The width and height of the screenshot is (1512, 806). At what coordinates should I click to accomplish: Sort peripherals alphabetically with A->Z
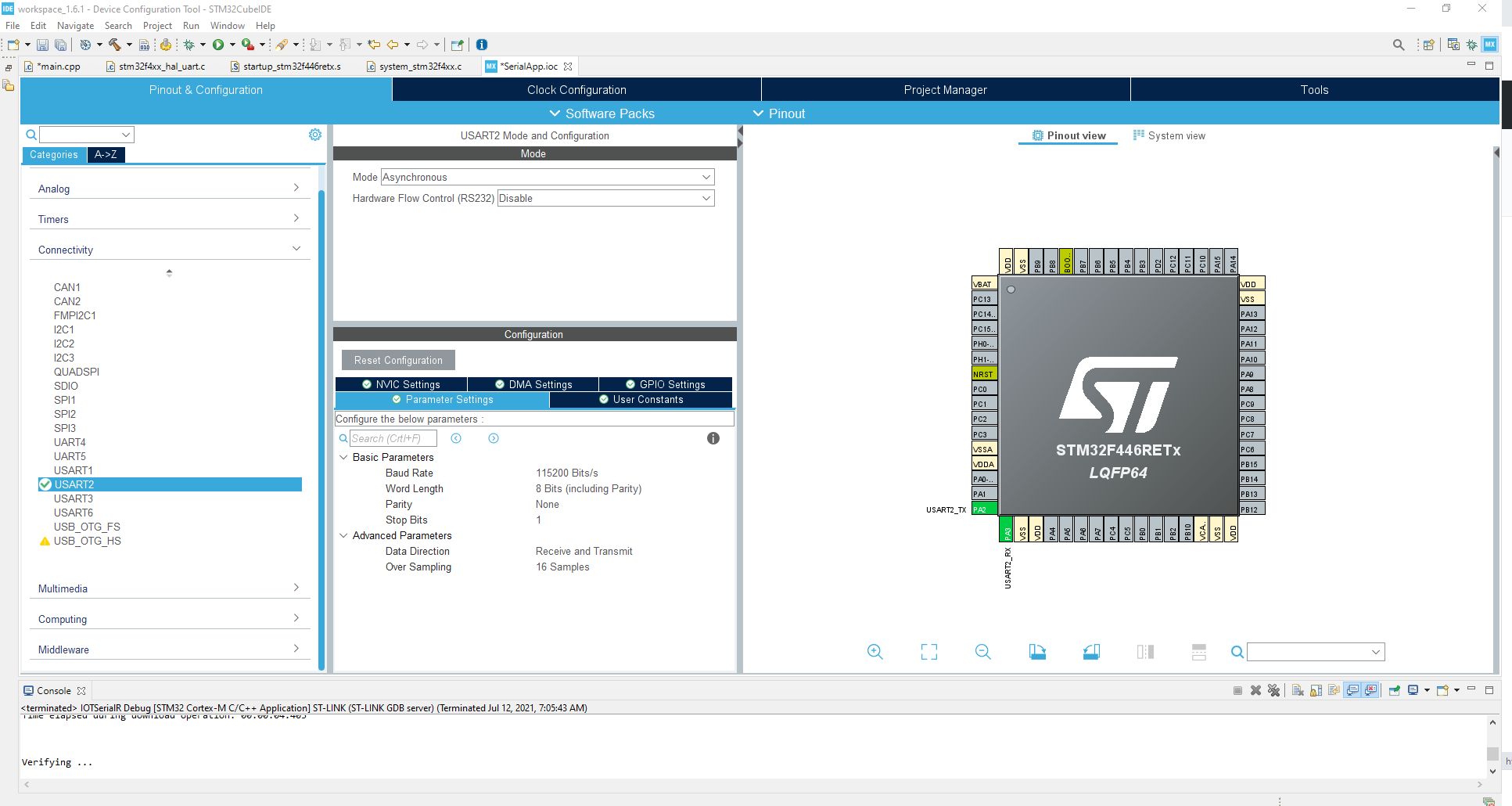click(106, 155)
